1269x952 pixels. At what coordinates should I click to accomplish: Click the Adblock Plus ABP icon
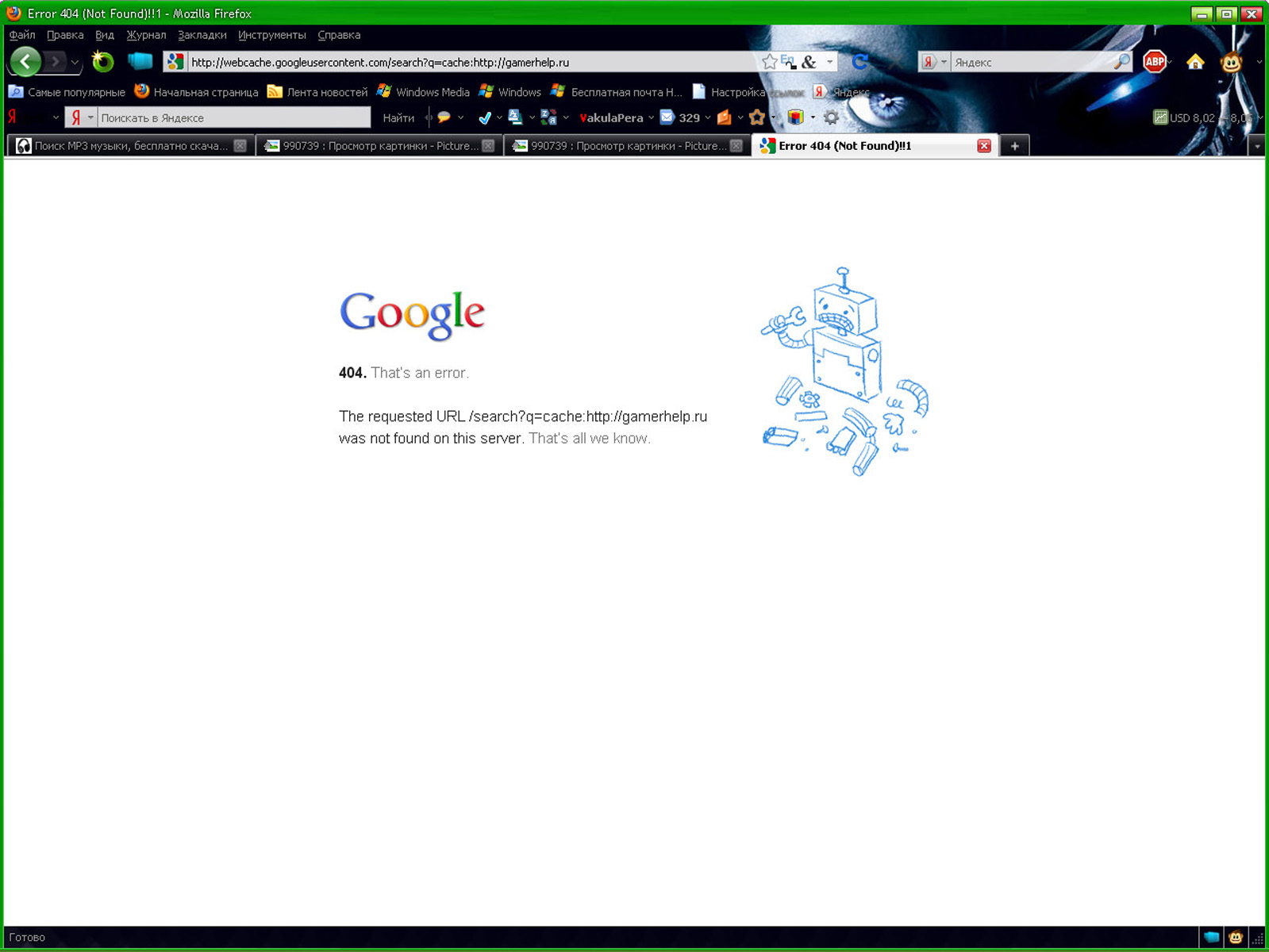point(1155,61)
